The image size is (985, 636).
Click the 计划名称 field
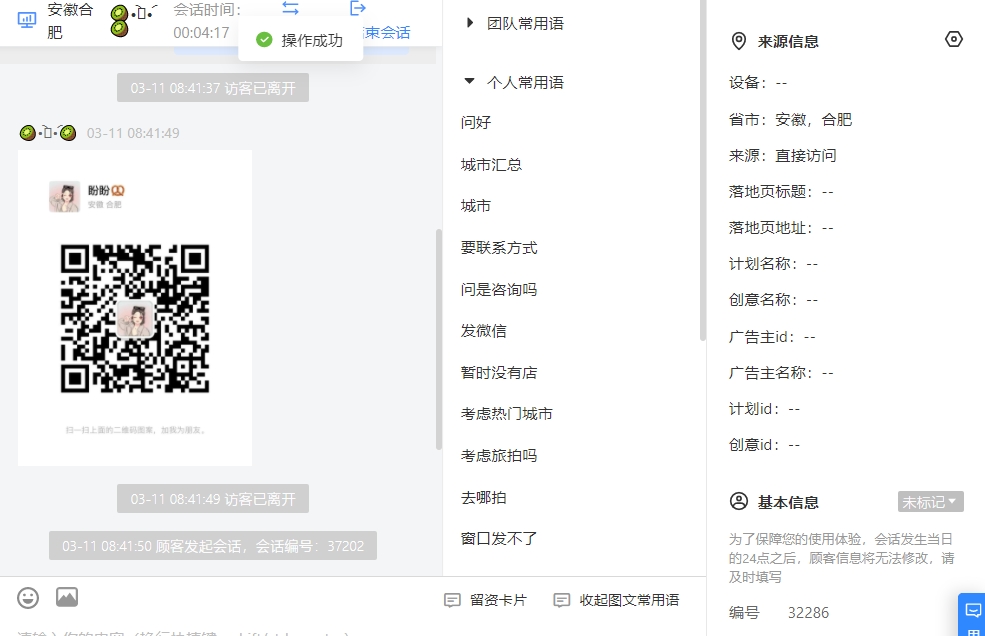tap(773, 264)
